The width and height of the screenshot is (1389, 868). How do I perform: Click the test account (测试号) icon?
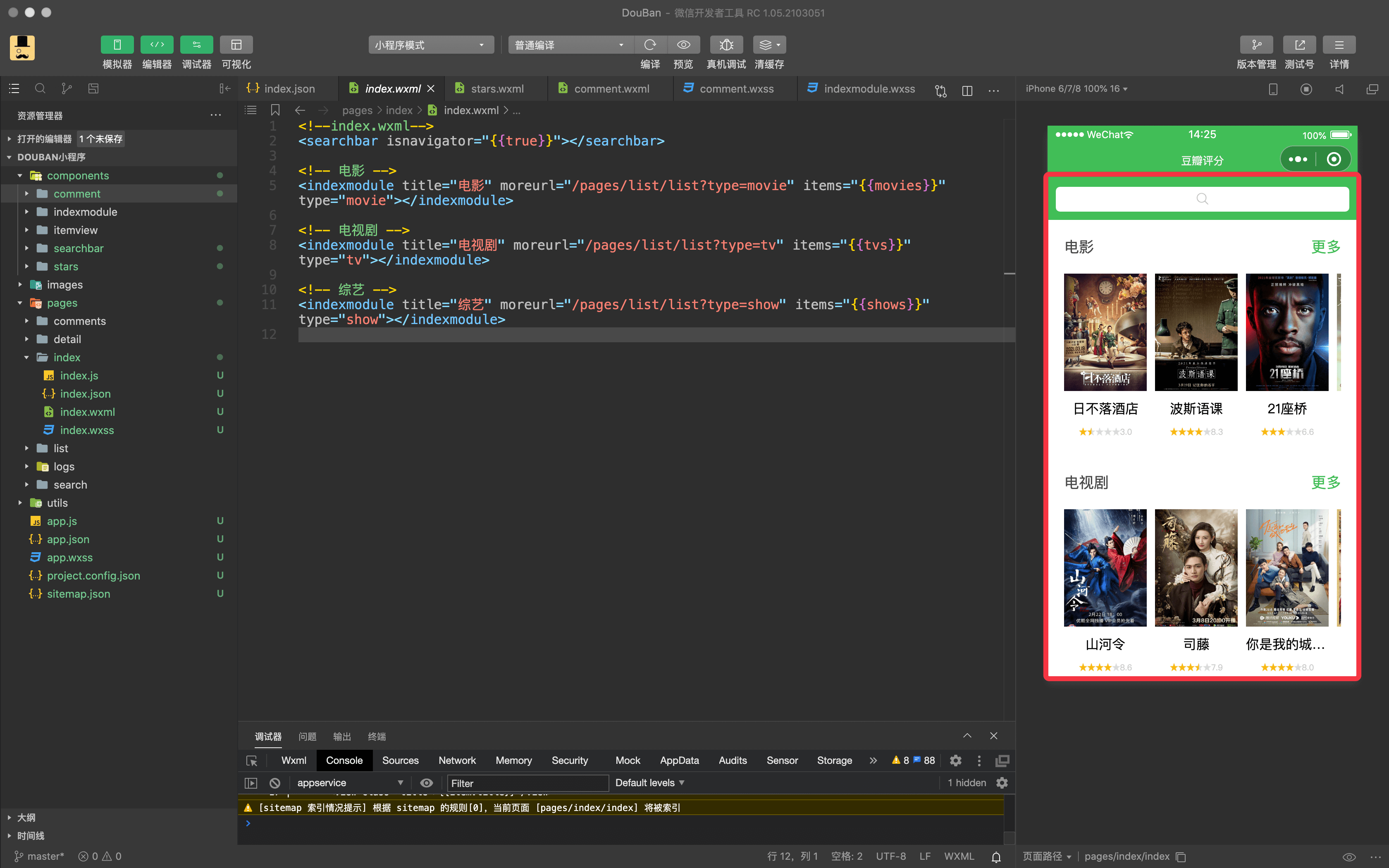(1299, 45)
